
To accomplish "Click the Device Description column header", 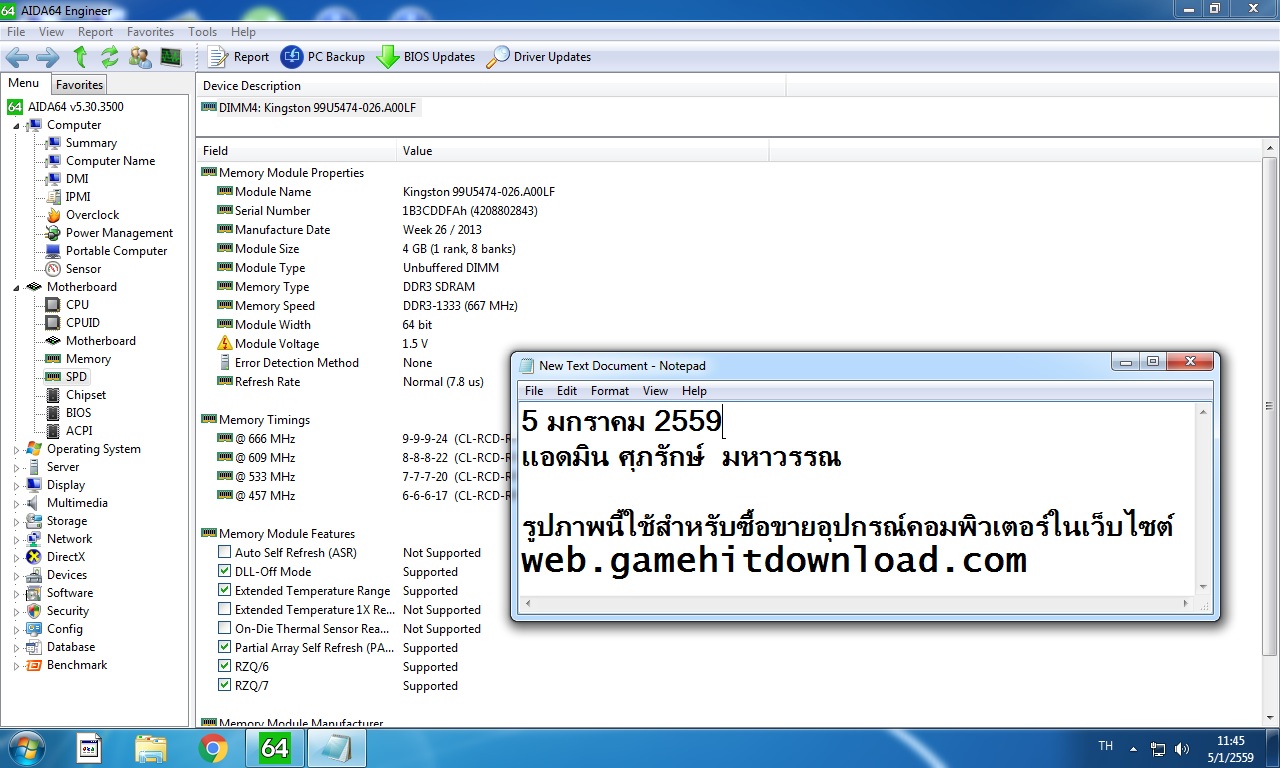I will (x=491, y=86).
